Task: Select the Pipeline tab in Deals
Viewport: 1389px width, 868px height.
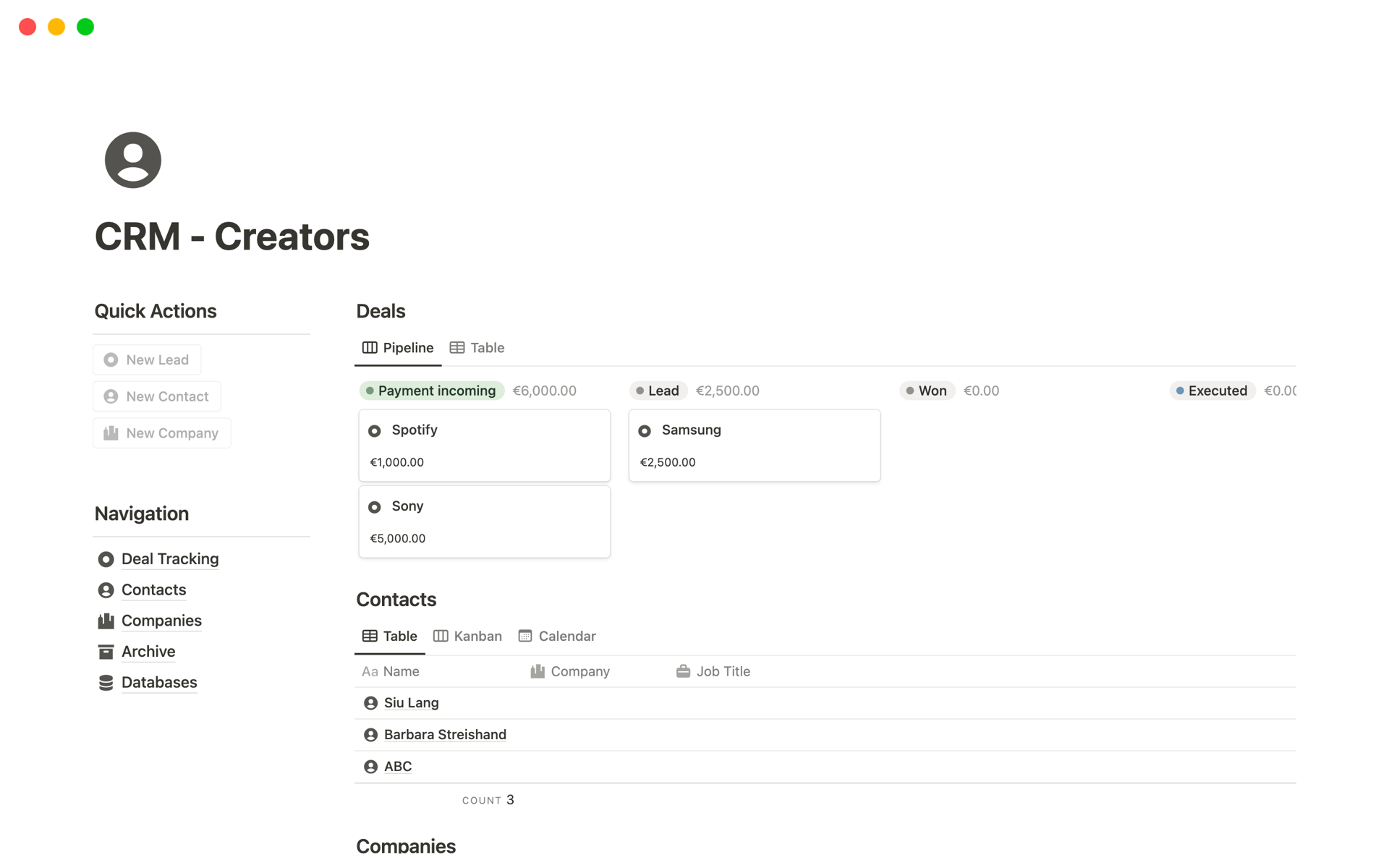Action: (x=397, y=347)
